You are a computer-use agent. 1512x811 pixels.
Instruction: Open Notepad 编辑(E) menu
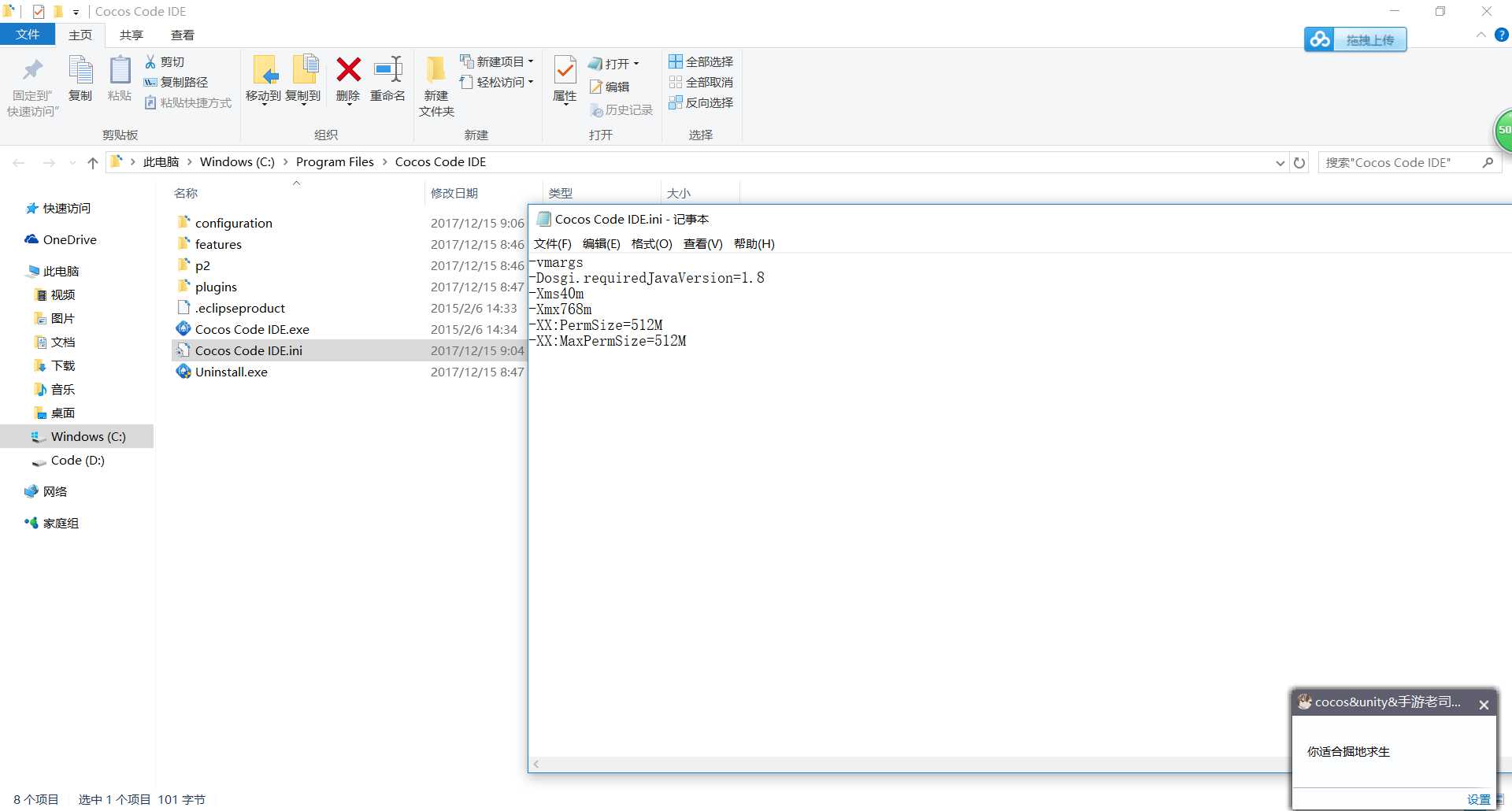[x=602, y=243]
